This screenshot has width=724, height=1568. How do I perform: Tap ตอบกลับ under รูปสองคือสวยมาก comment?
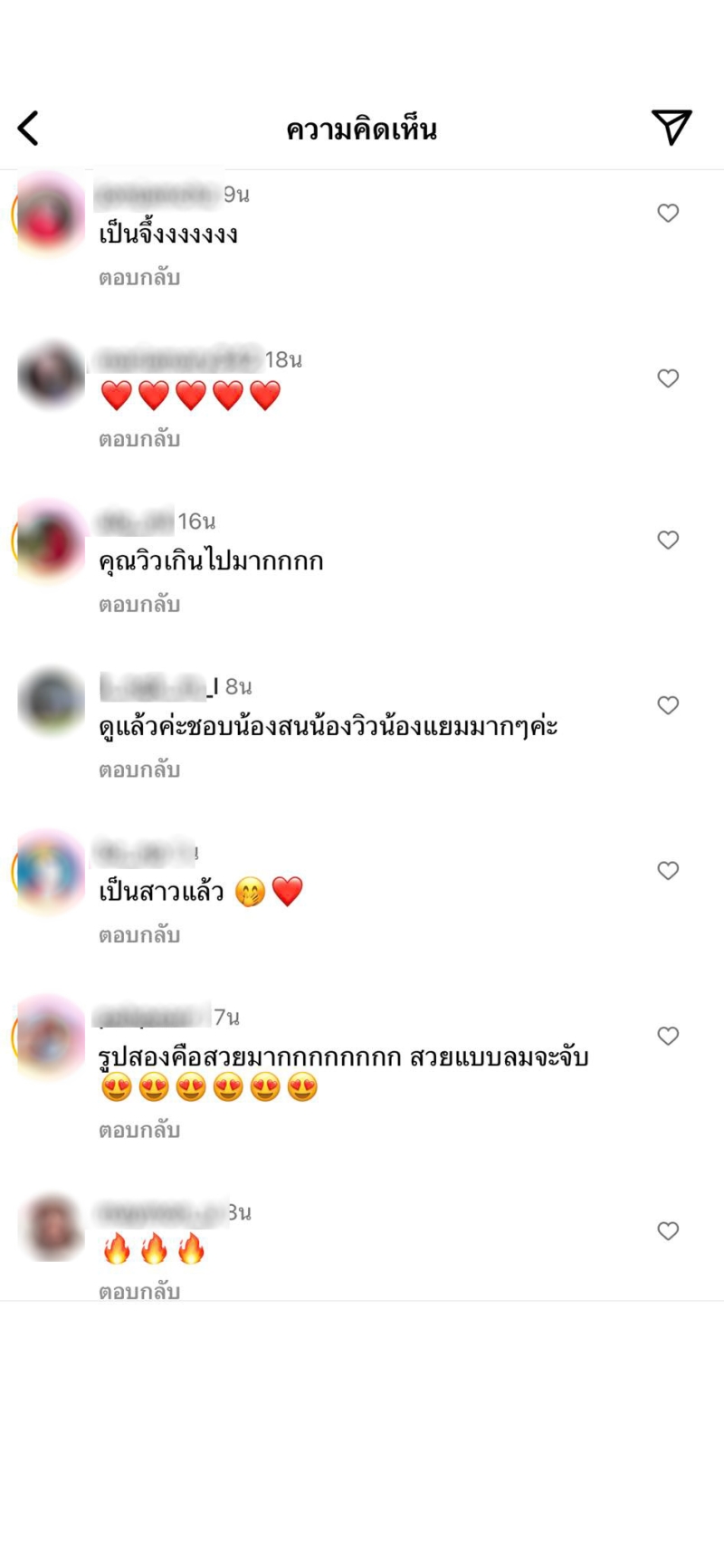pyautogui.click(x=139, y=1131)
